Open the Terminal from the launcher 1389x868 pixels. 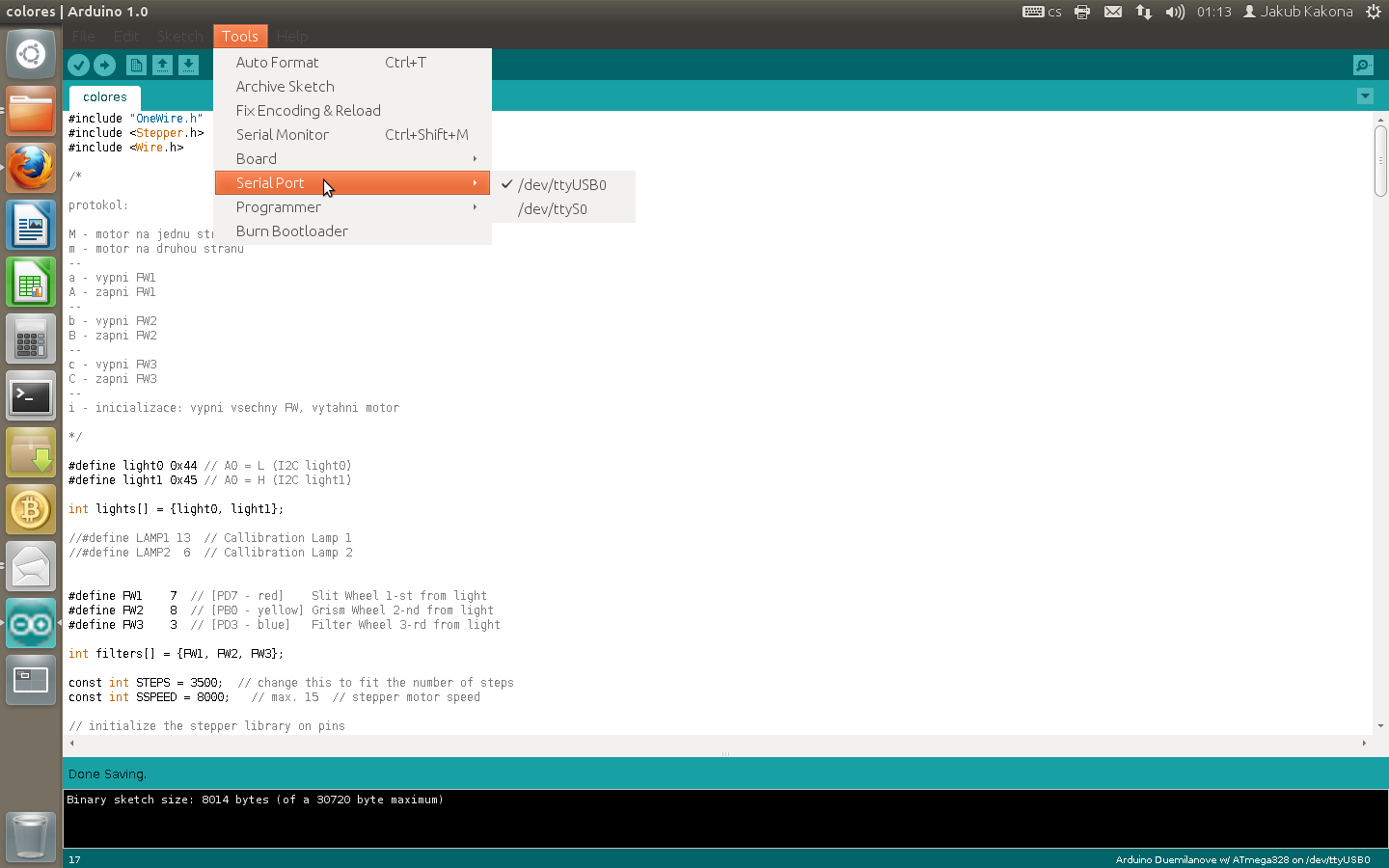(x=31, y=396)
